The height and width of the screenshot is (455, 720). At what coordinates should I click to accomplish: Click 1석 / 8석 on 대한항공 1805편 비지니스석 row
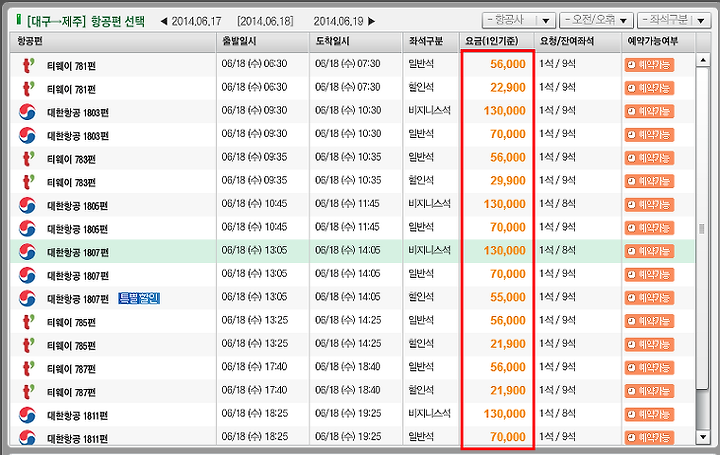(557, 203)
